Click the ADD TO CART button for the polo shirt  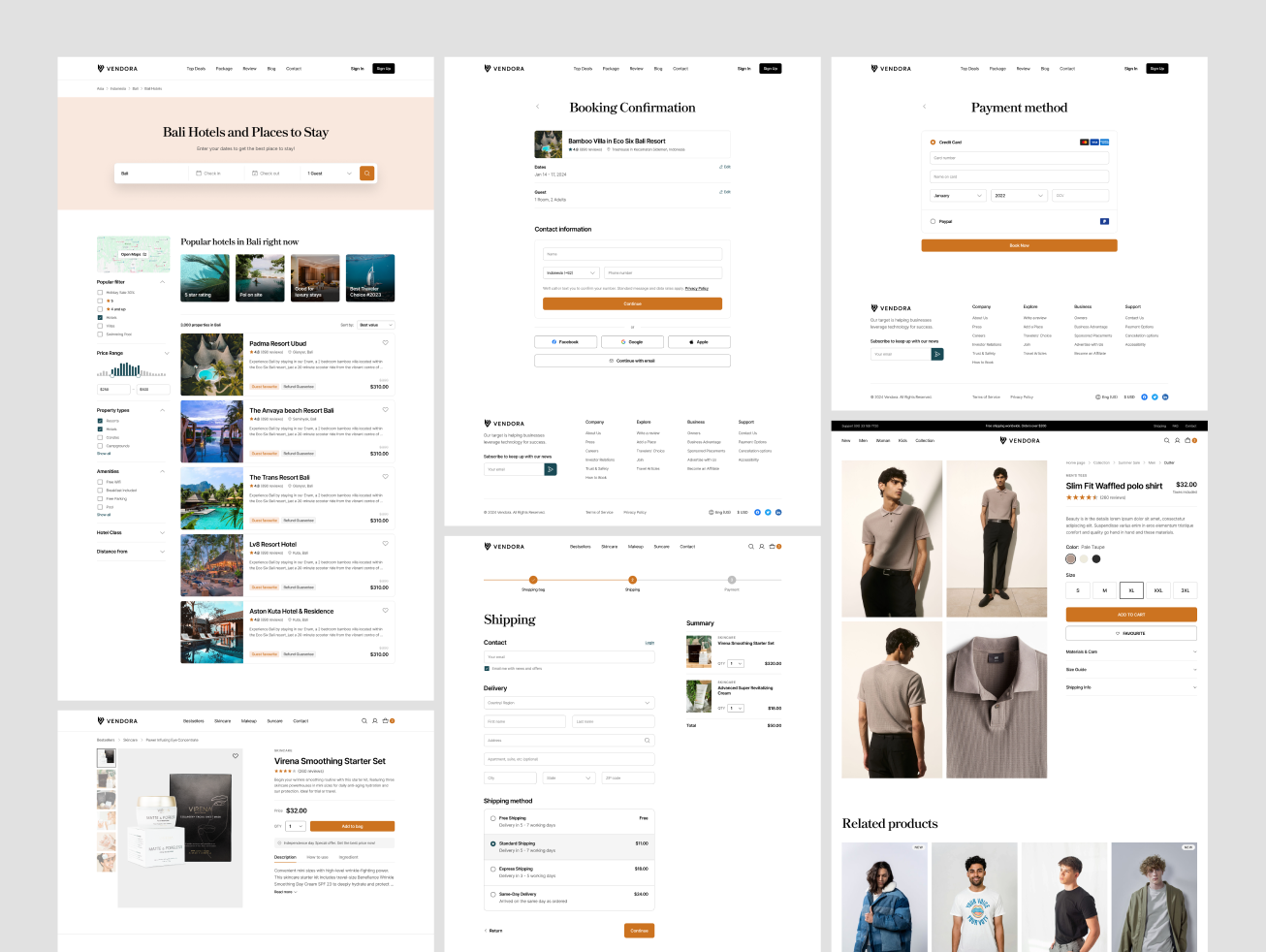coord(1130,614)
